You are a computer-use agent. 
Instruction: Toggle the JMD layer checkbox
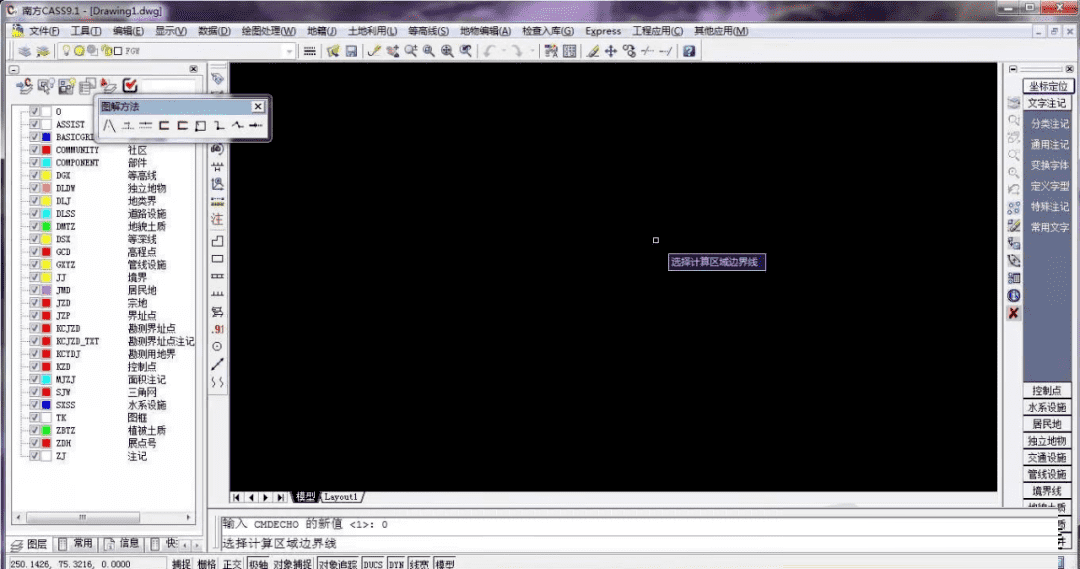click(34, 290)
